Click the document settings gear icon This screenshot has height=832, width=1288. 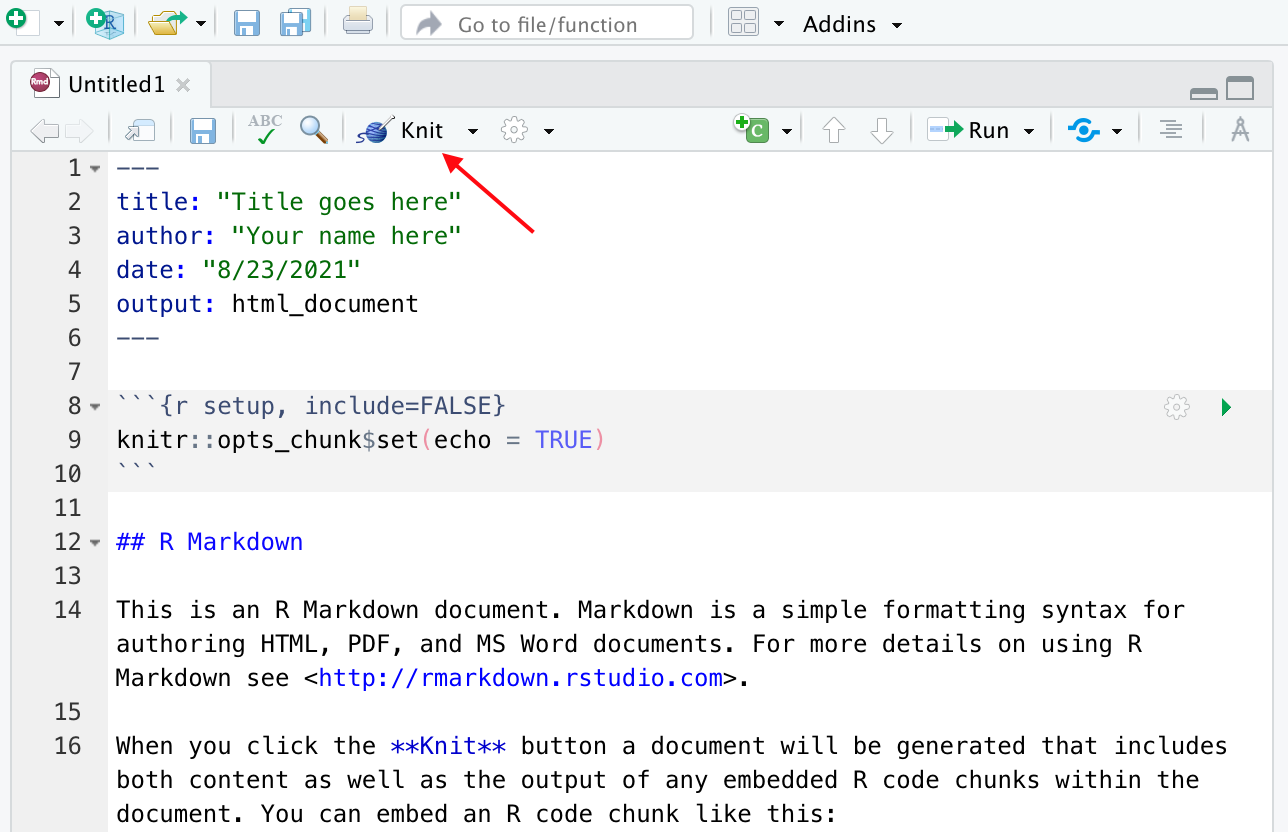coord(514,130)
